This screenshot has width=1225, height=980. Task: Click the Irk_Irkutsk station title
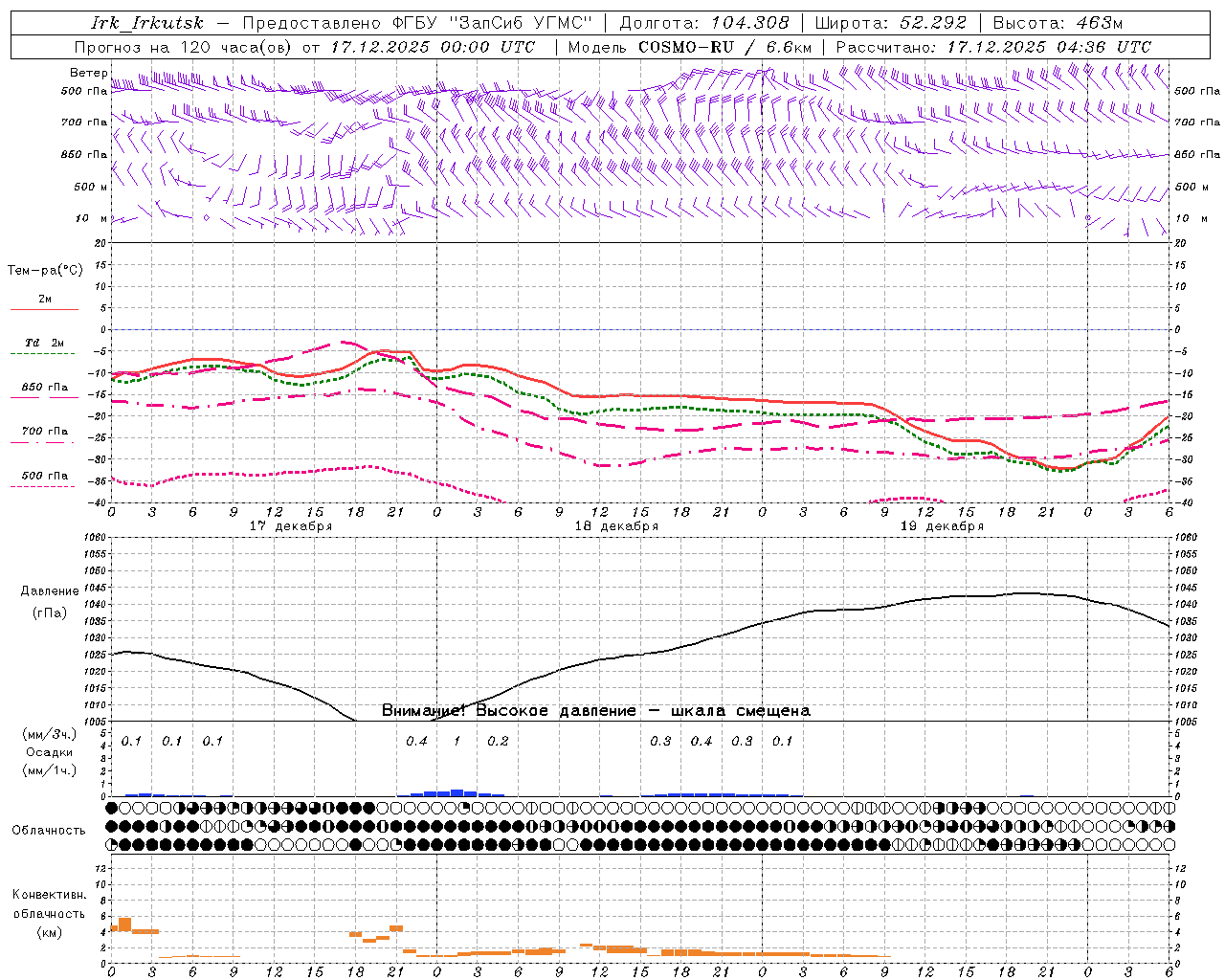pyautogui.click(x=147, y=23)
